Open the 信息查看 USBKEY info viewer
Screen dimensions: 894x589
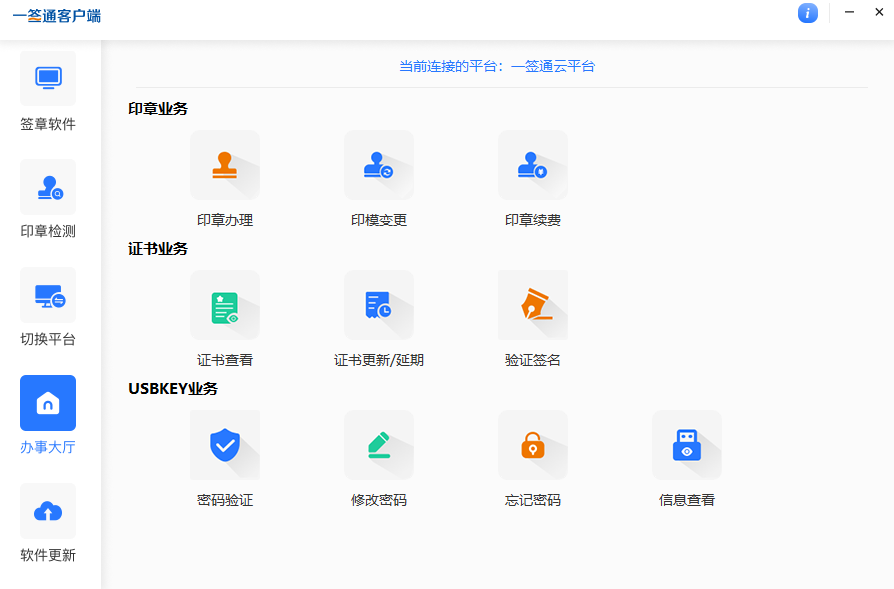(687, 445)
